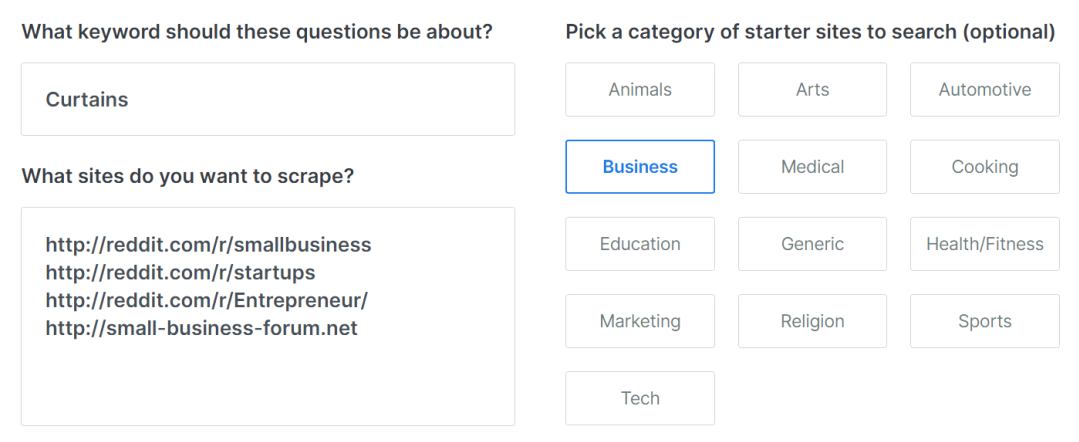Click the reddit.com/r/Entrepreneur/ URL line
Screen dimensions: 1079x442
point(207,301)
